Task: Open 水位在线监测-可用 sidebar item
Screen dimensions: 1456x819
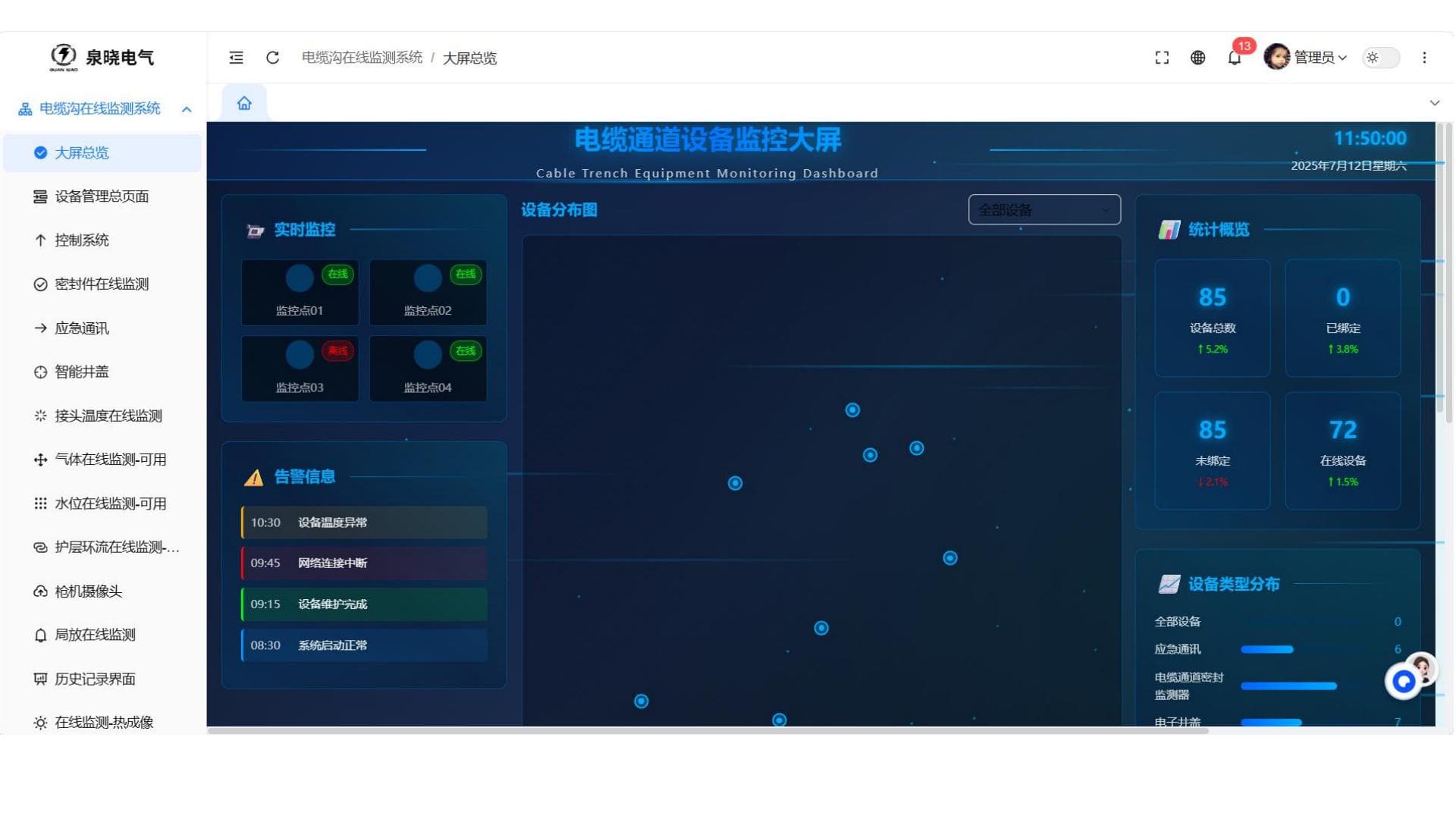Action: [x=103, y=504]
